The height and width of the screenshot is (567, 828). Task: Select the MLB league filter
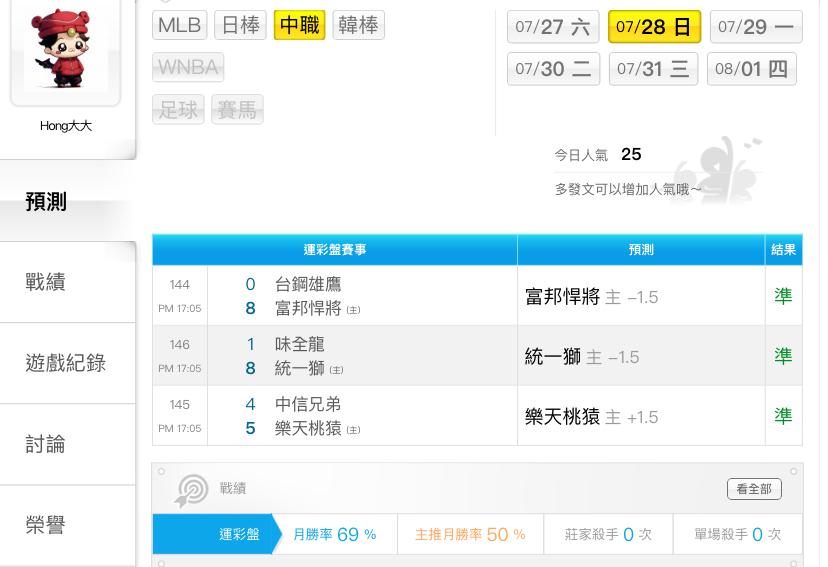tap(180, 25)
